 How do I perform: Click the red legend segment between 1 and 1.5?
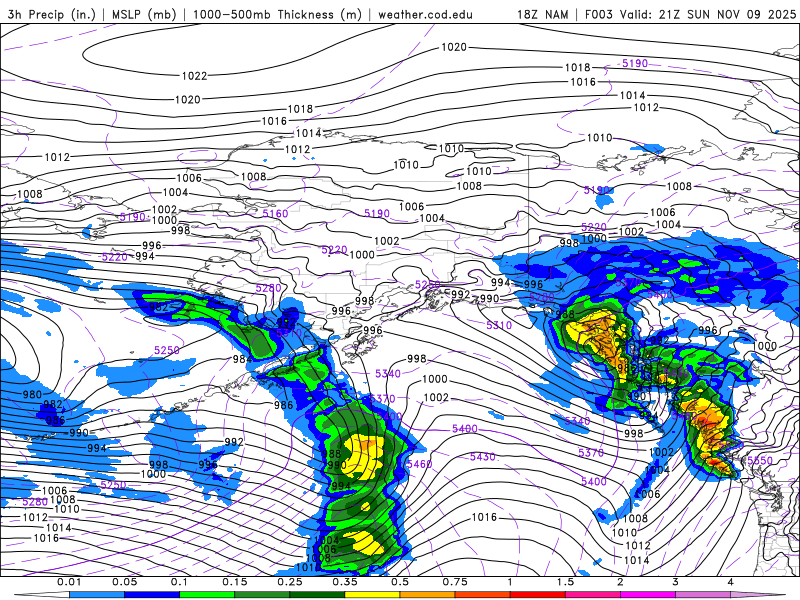tap(538, 595)
